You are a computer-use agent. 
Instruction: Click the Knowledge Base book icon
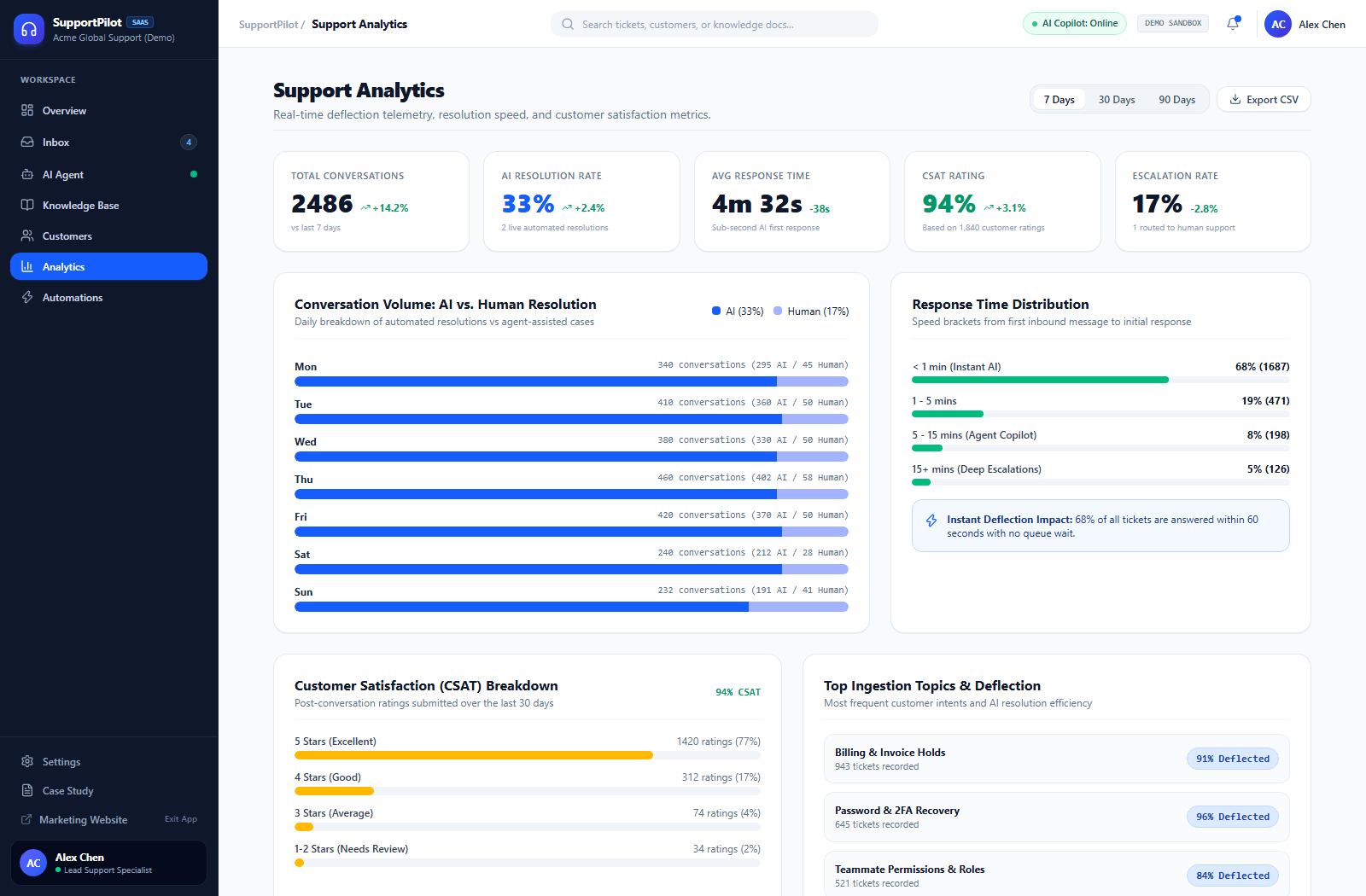27,205
